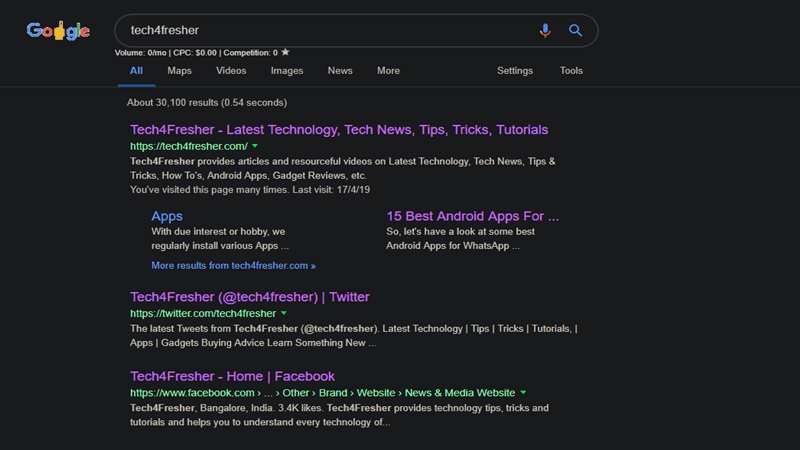Switch to the Images tab
800x450 pixels.
[x=287, y=71]
